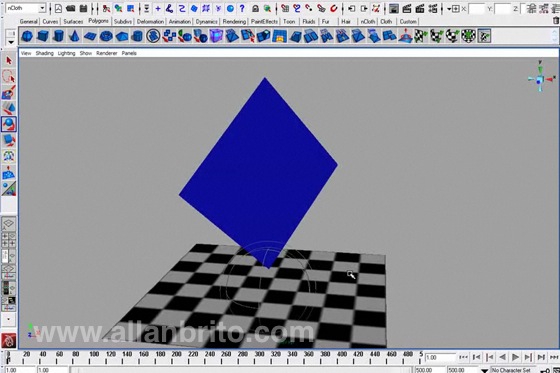Open the Render Settings icon
Screen dimensions: 560x373
click(x=433, y=8)
